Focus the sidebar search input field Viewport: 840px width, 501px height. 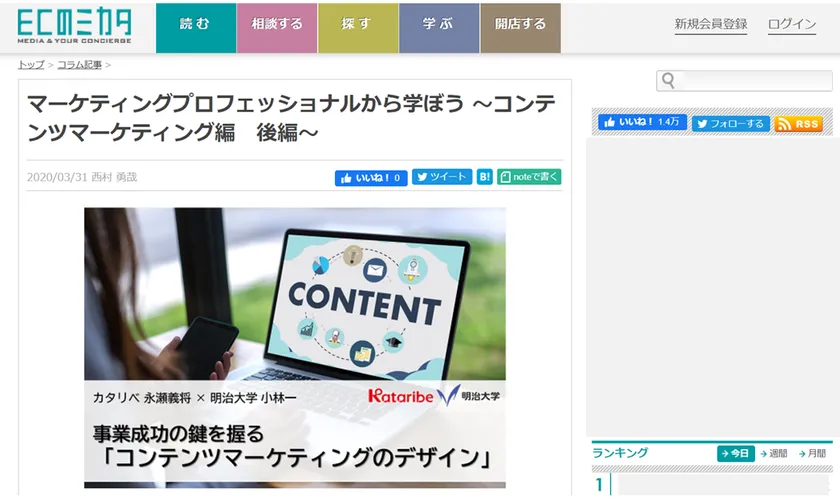[x=744, y=81]
